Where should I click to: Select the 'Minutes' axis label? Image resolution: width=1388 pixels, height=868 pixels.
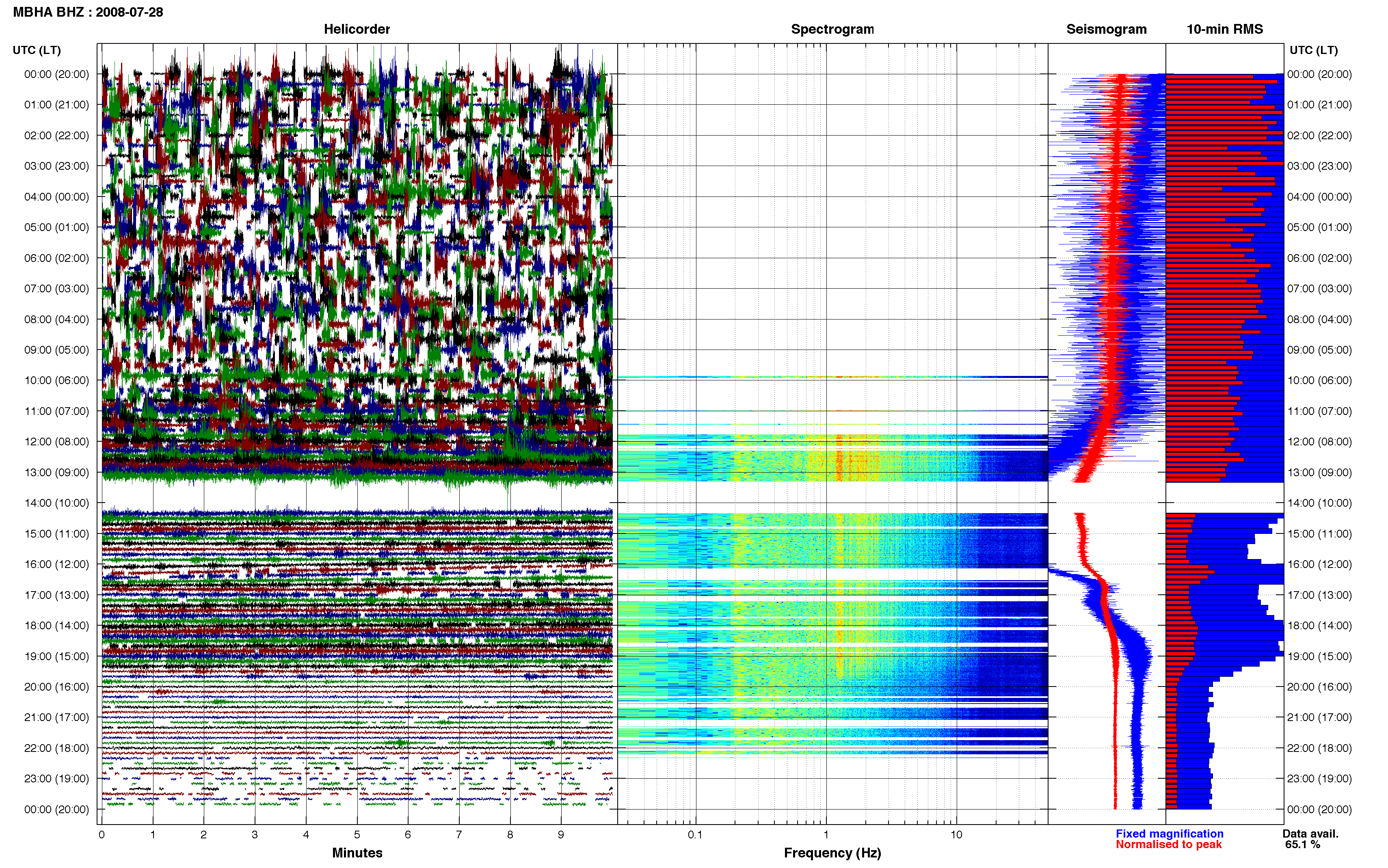357,853
